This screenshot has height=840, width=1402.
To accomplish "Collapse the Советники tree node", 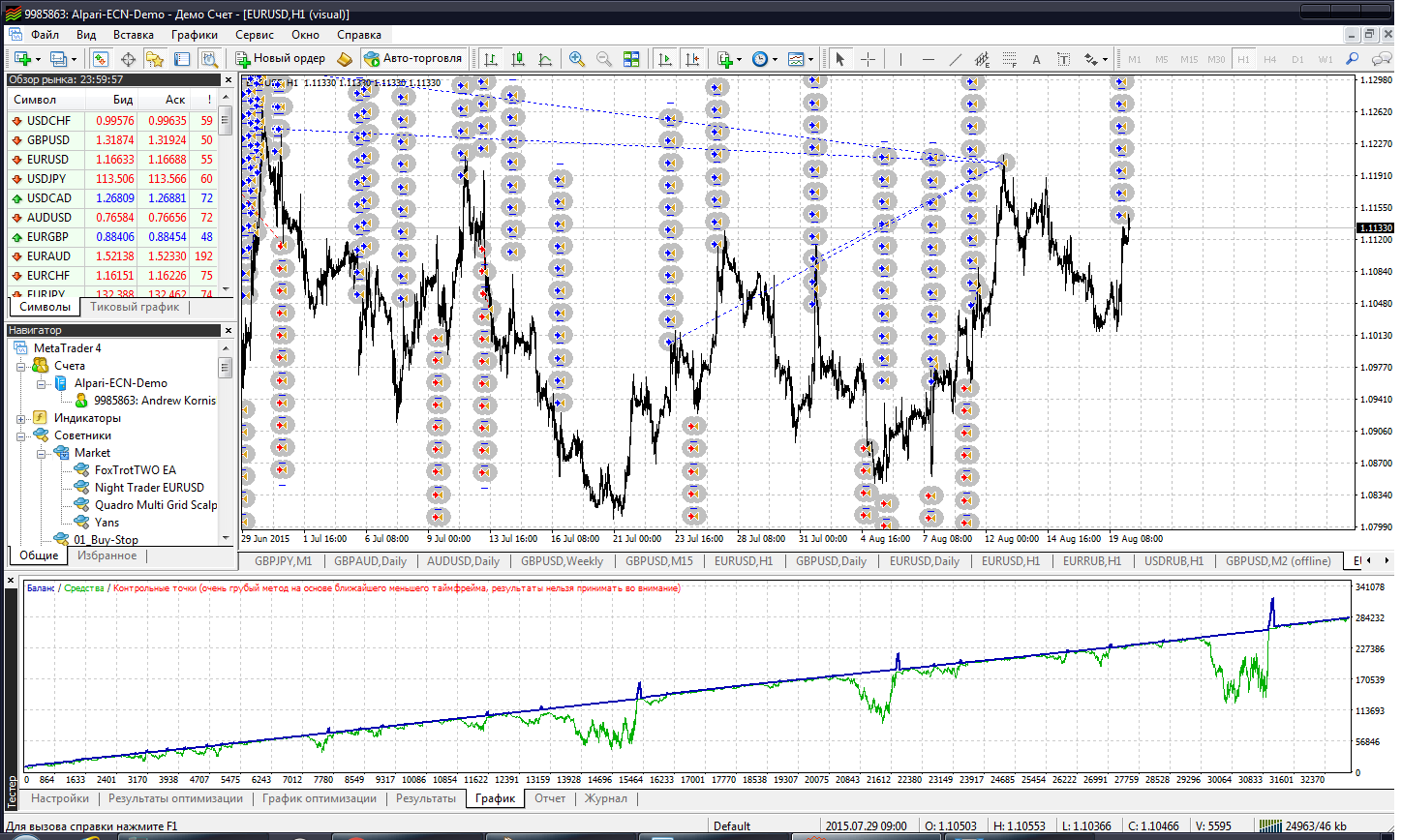I will 21,435.
